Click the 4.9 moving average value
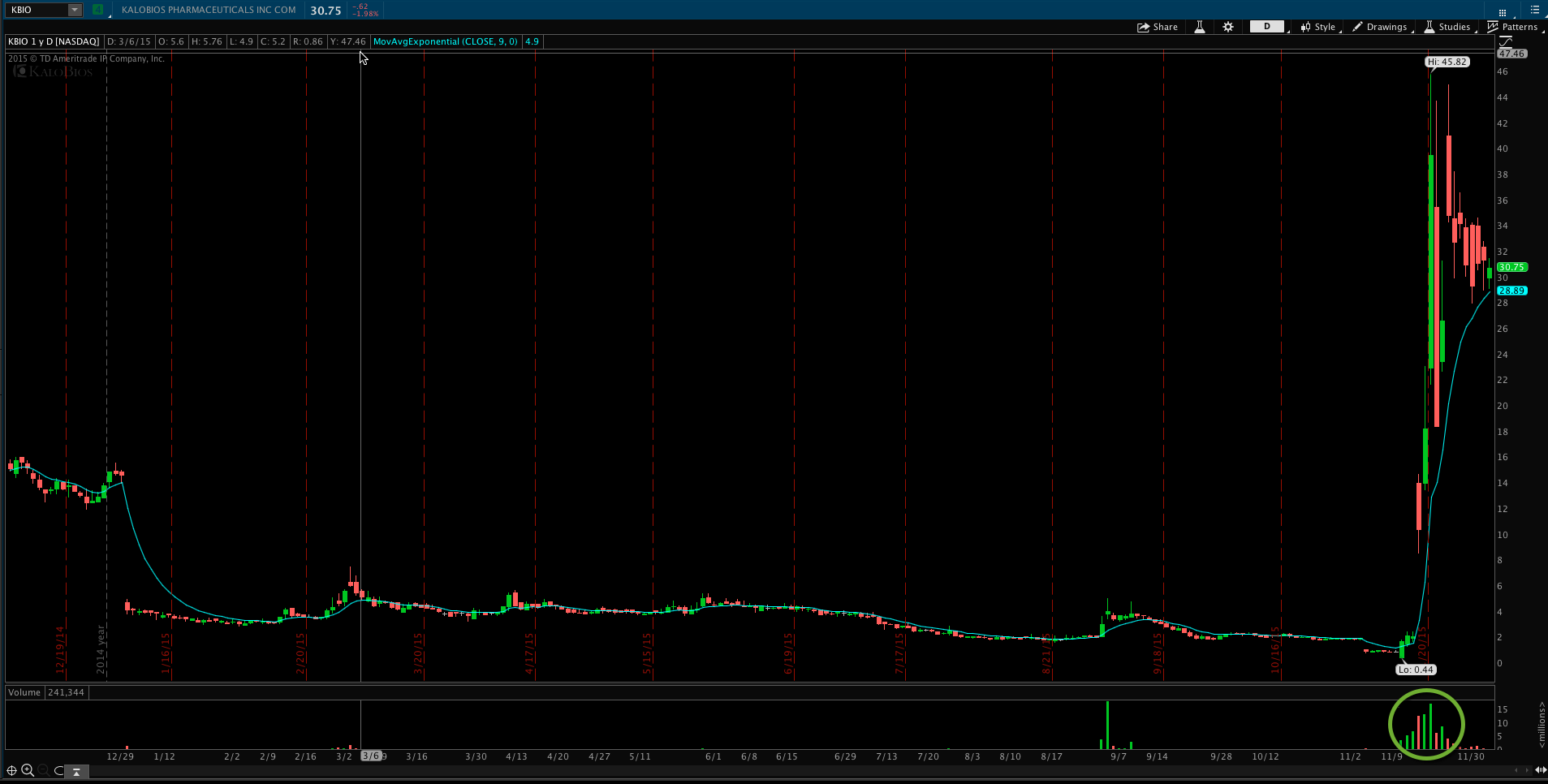Image resolution: width=1548 pixels, height=784 pixels. 532,41
